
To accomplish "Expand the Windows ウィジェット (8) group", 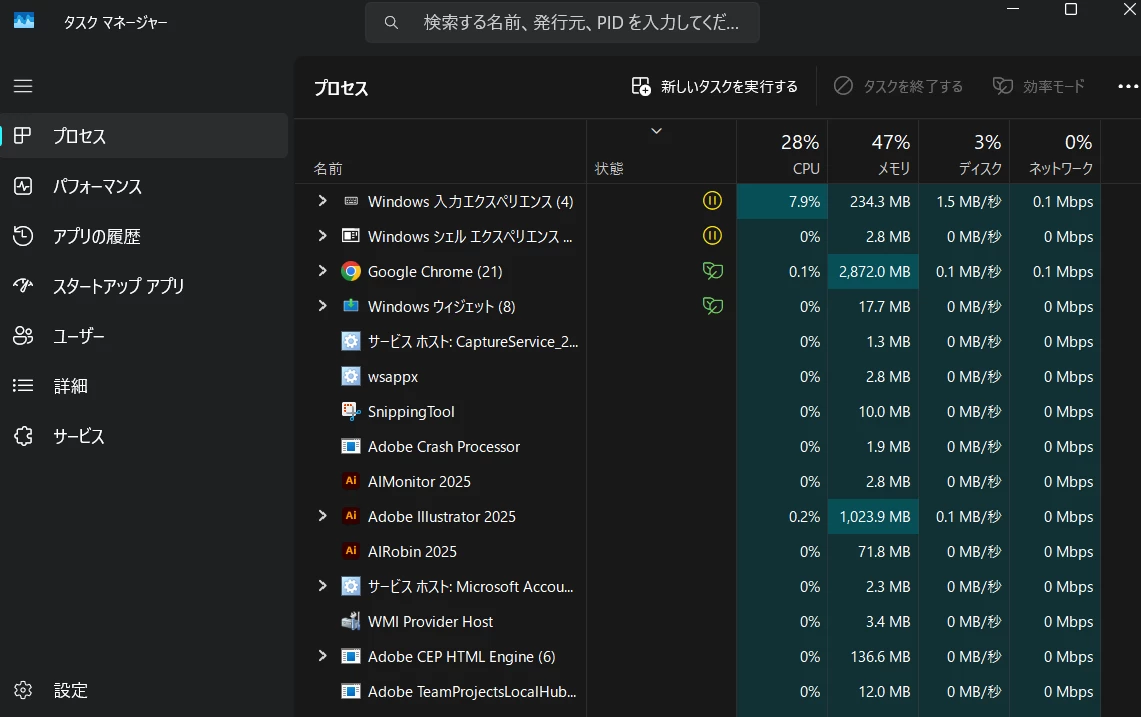I will [x=322, y=305].
